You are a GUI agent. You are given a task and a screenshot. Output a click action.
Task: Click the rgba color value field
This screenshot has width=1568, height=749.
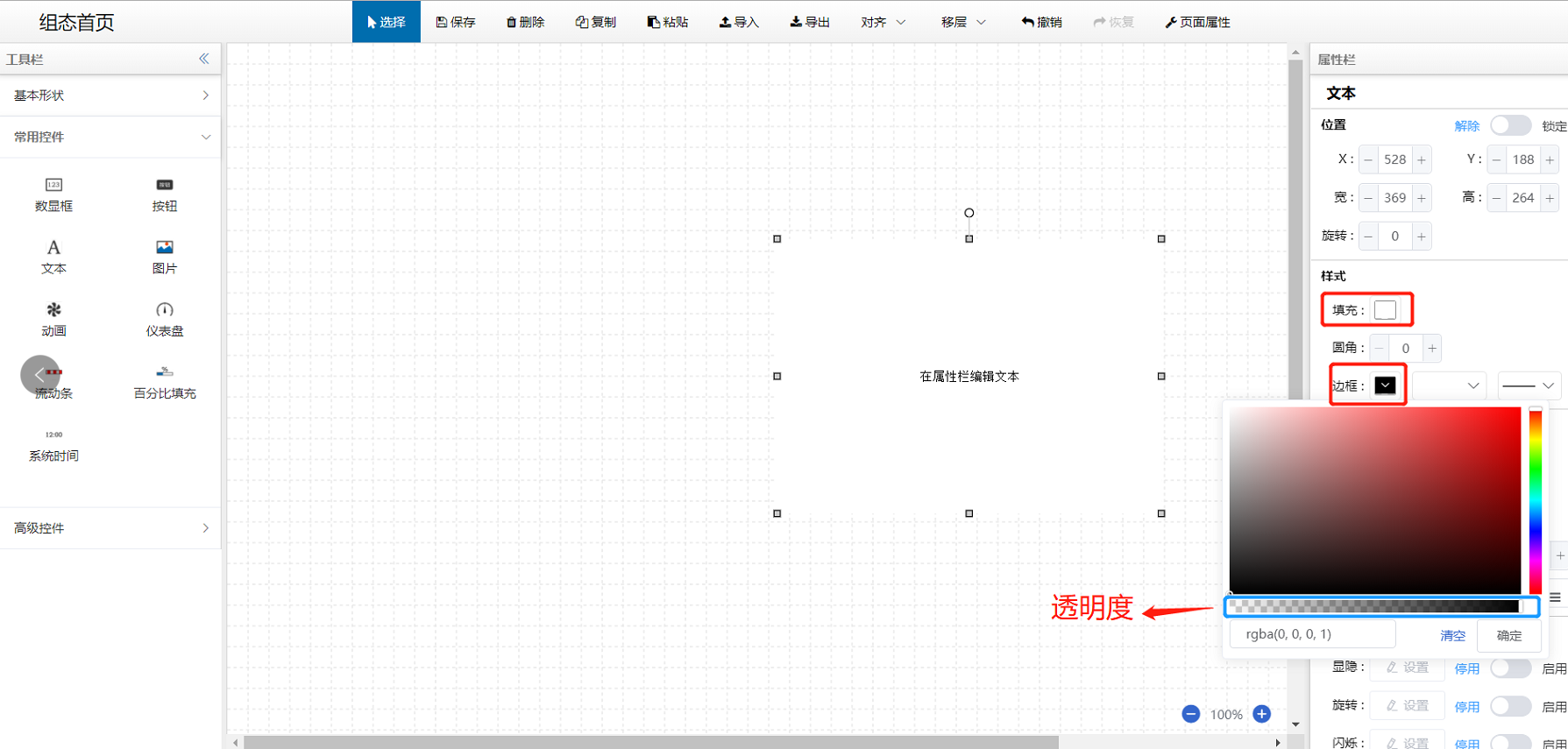[1312, 634]
